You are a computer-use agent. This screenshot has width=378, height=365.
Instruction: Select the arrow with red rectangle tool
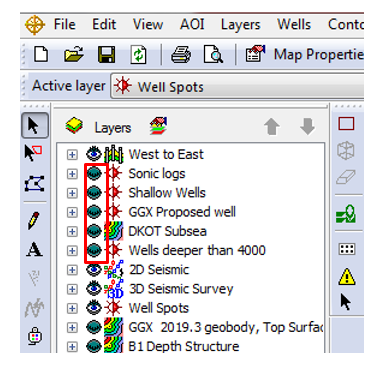tap(34, 152)
